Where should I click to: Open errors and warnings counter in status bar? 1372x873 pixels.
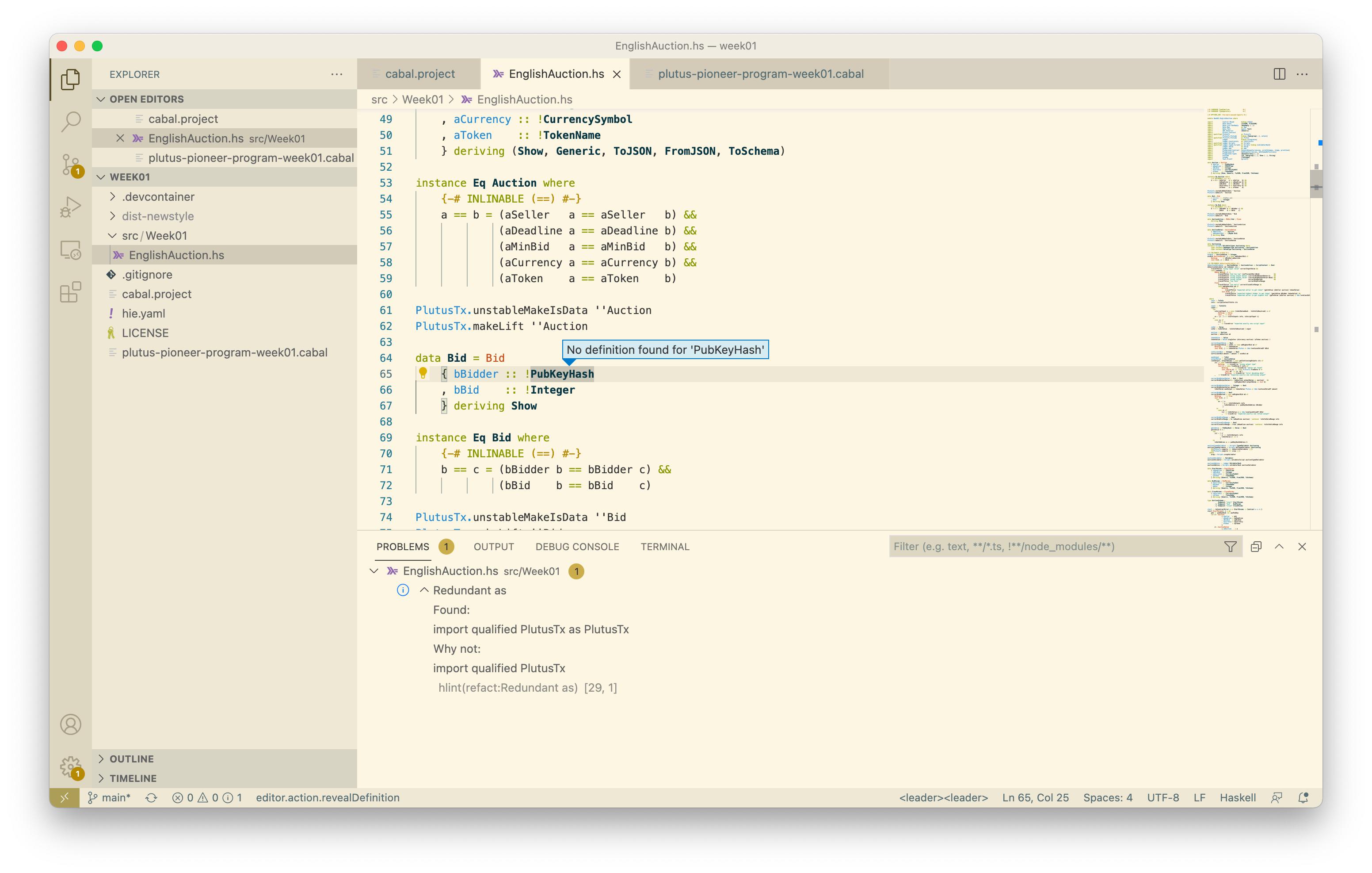click(207, 798)
